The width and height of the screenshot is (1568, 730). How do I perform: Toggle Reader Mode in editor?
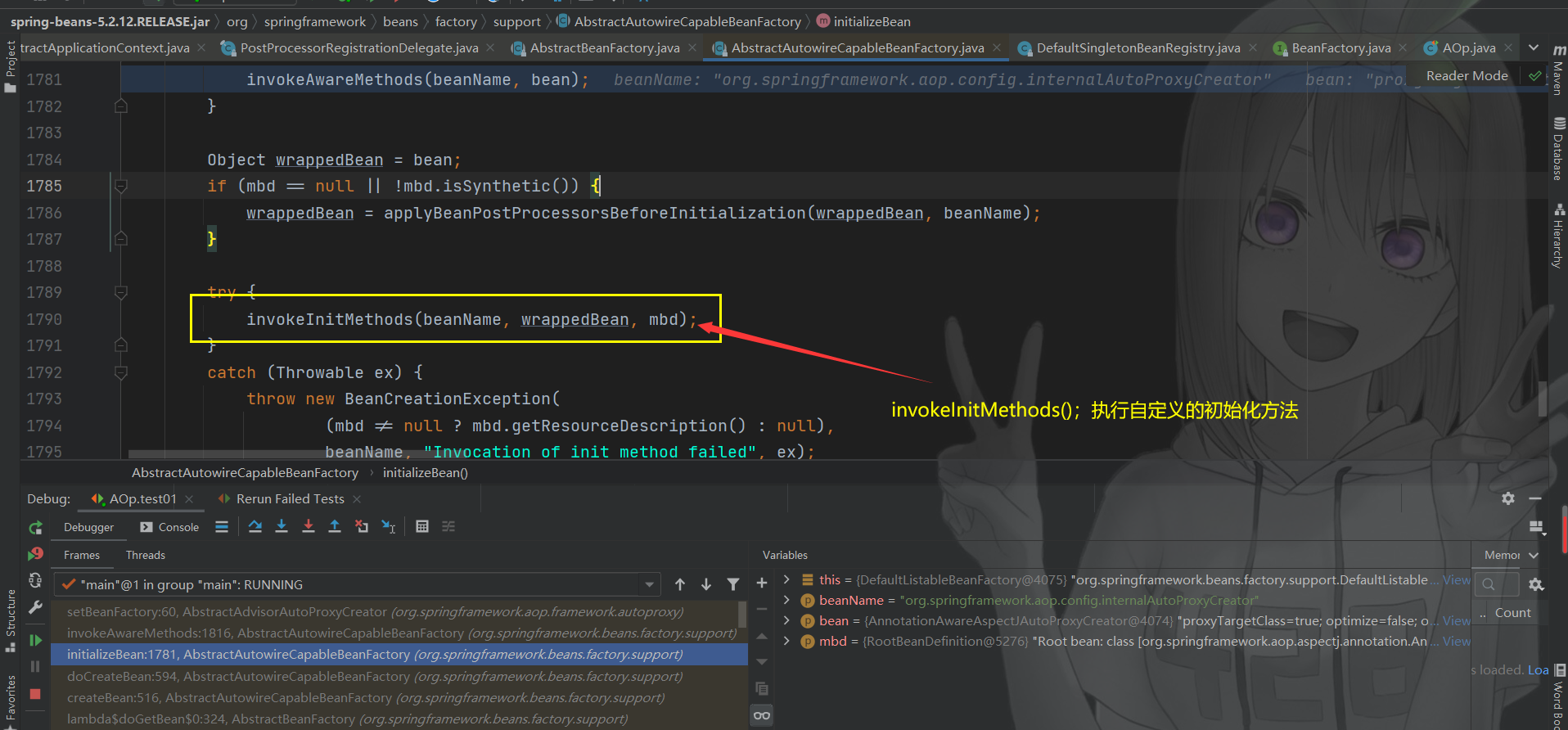pyautogui.click(x=1467, y=76)
